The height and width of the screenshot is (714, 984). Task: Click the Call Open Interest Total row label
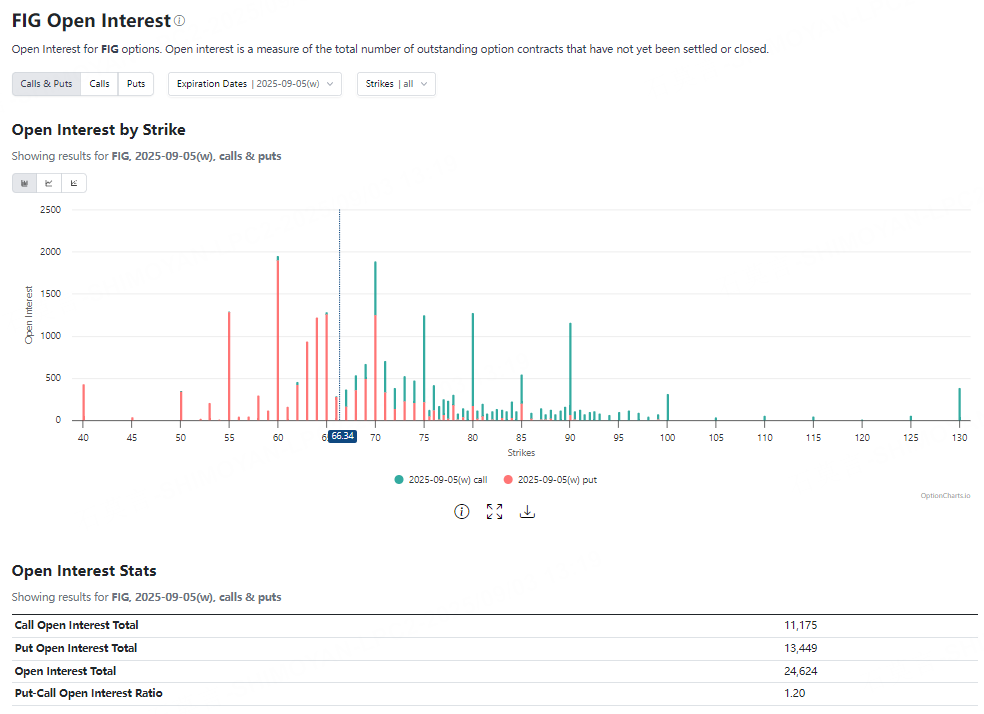click(x=77, y=626)
